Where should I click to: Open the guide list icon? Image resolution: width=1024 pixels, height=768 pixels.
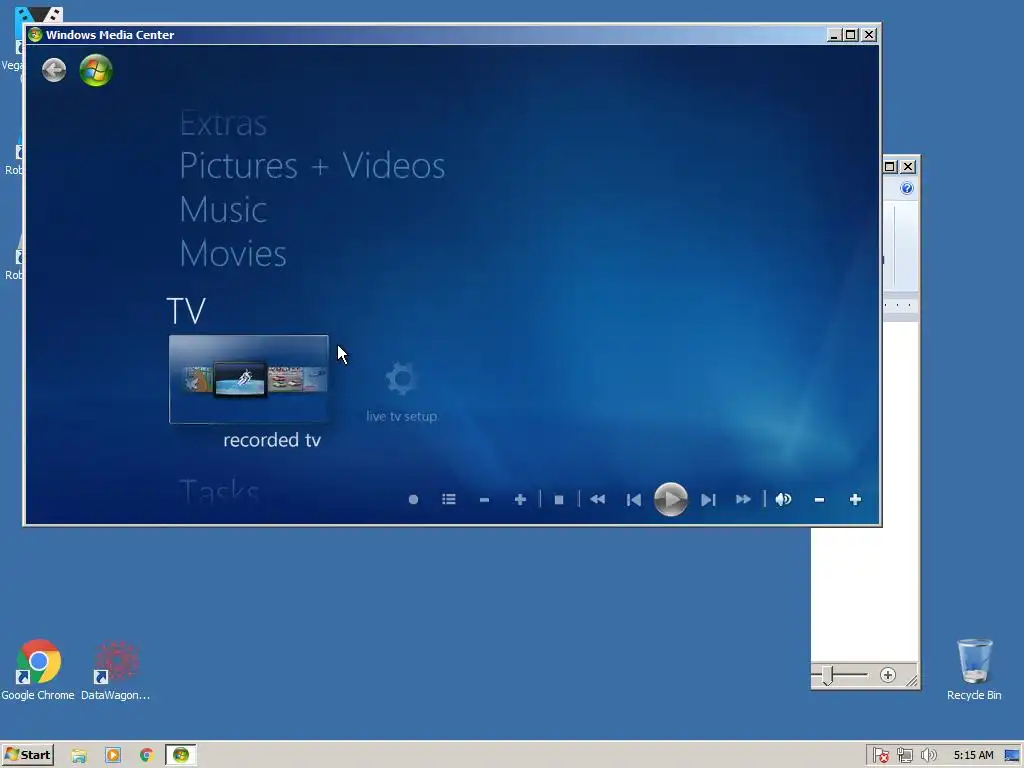click(449, 500)
